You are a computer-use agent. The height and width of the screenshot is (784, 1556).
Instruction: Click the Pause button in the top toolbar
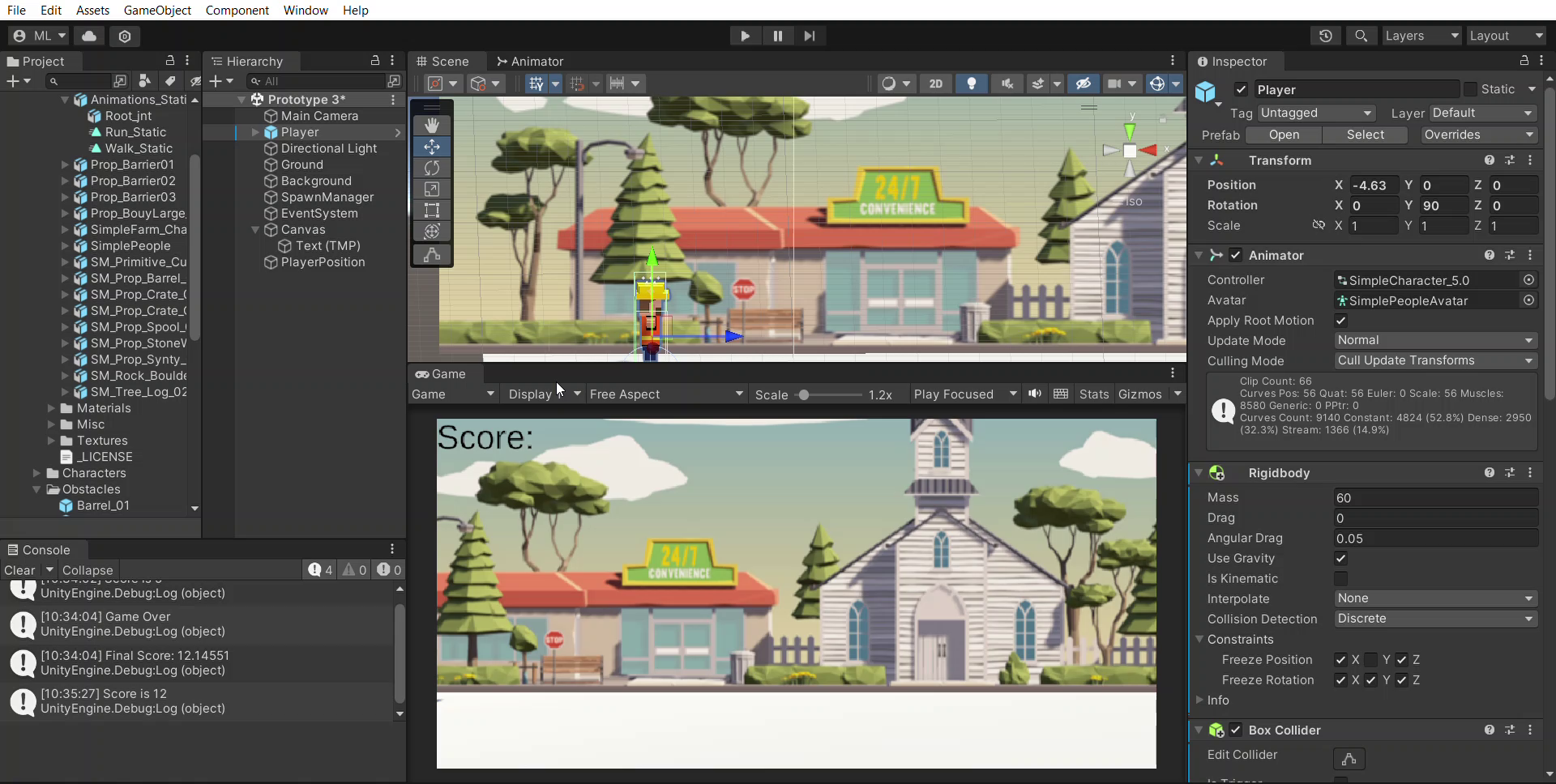click(x=777, y=36)
